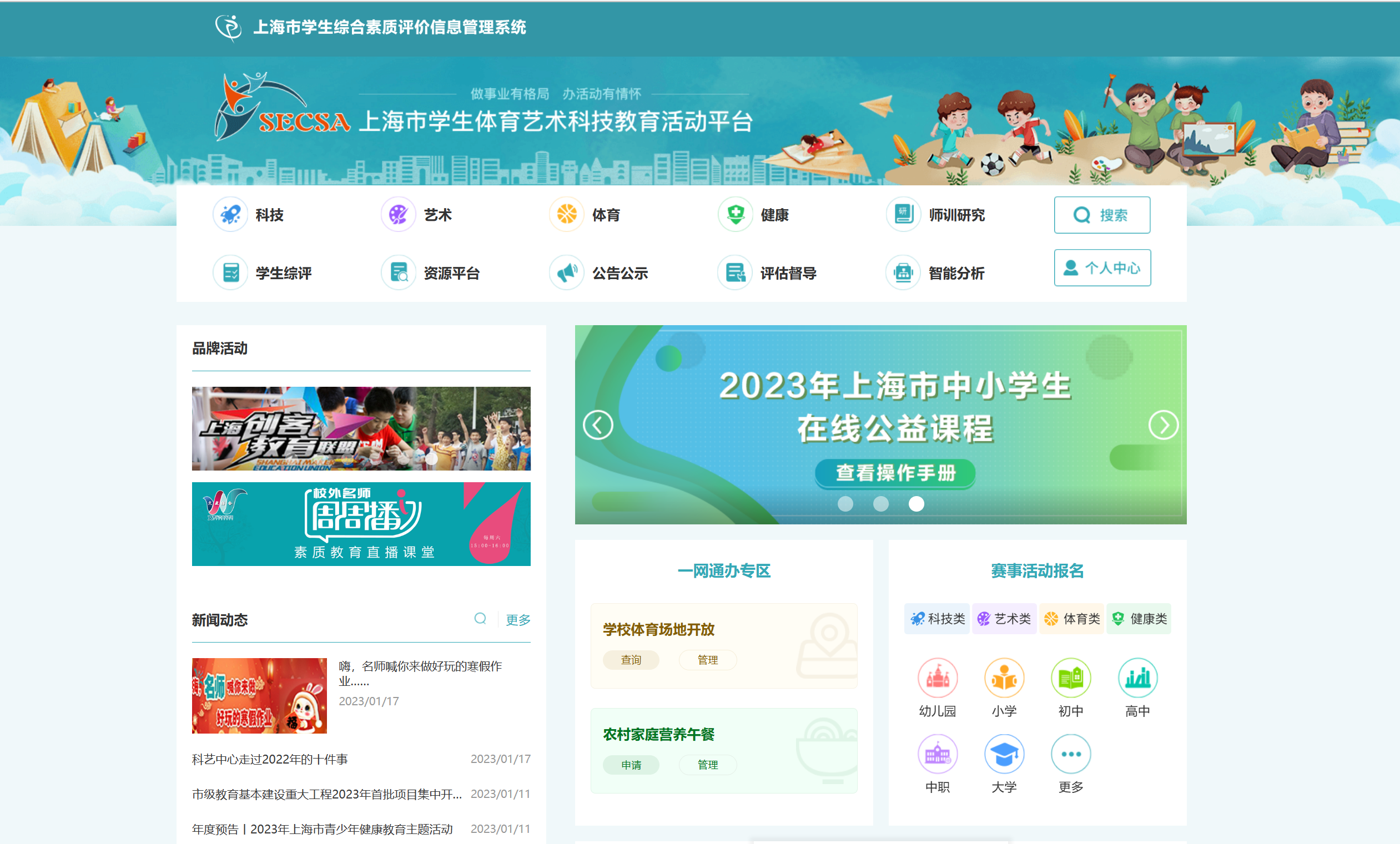Viewport: 1400px width, 844px height.
Task: Select the 幼儿园 kindergarten icon under 赛事活动报名
Action: click(938, 678)
